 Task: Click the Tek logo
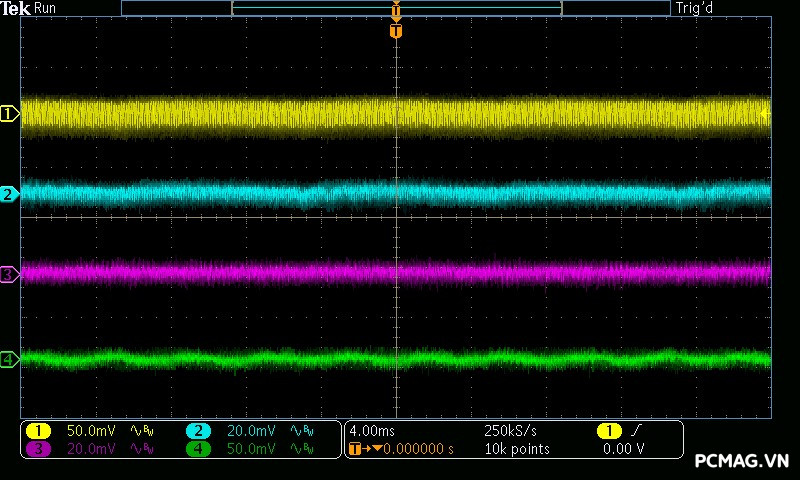tap(15, 8)
